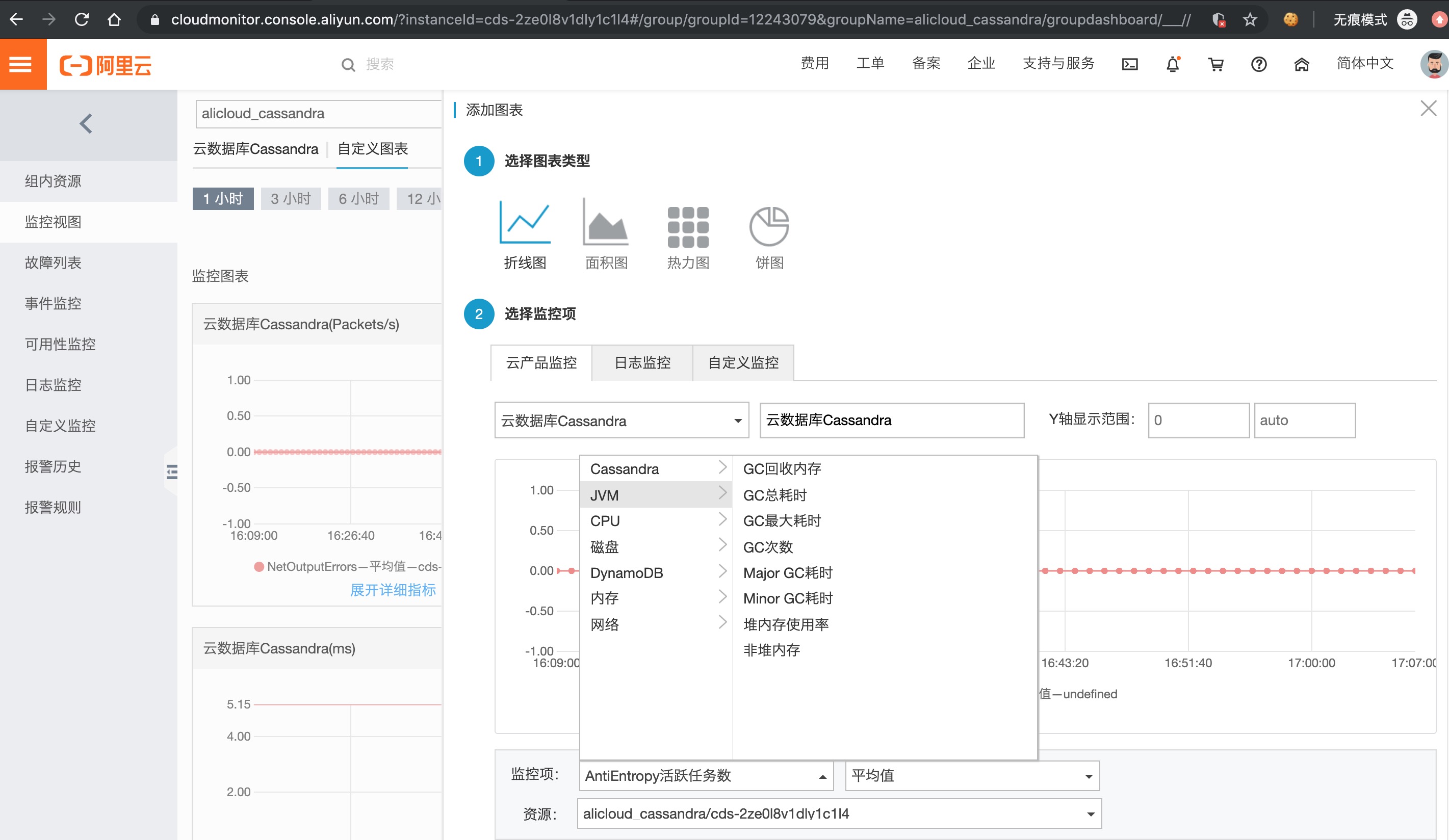This screenshot has width=1449, height=840.
Task: Click the browser home button
Action: click(x=114, y=19)
